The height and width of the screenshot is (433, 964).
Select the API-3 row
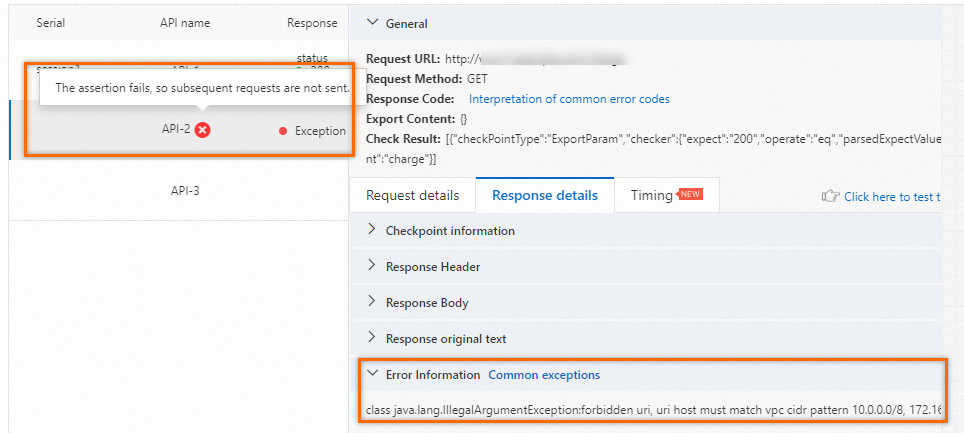(186, 190)
